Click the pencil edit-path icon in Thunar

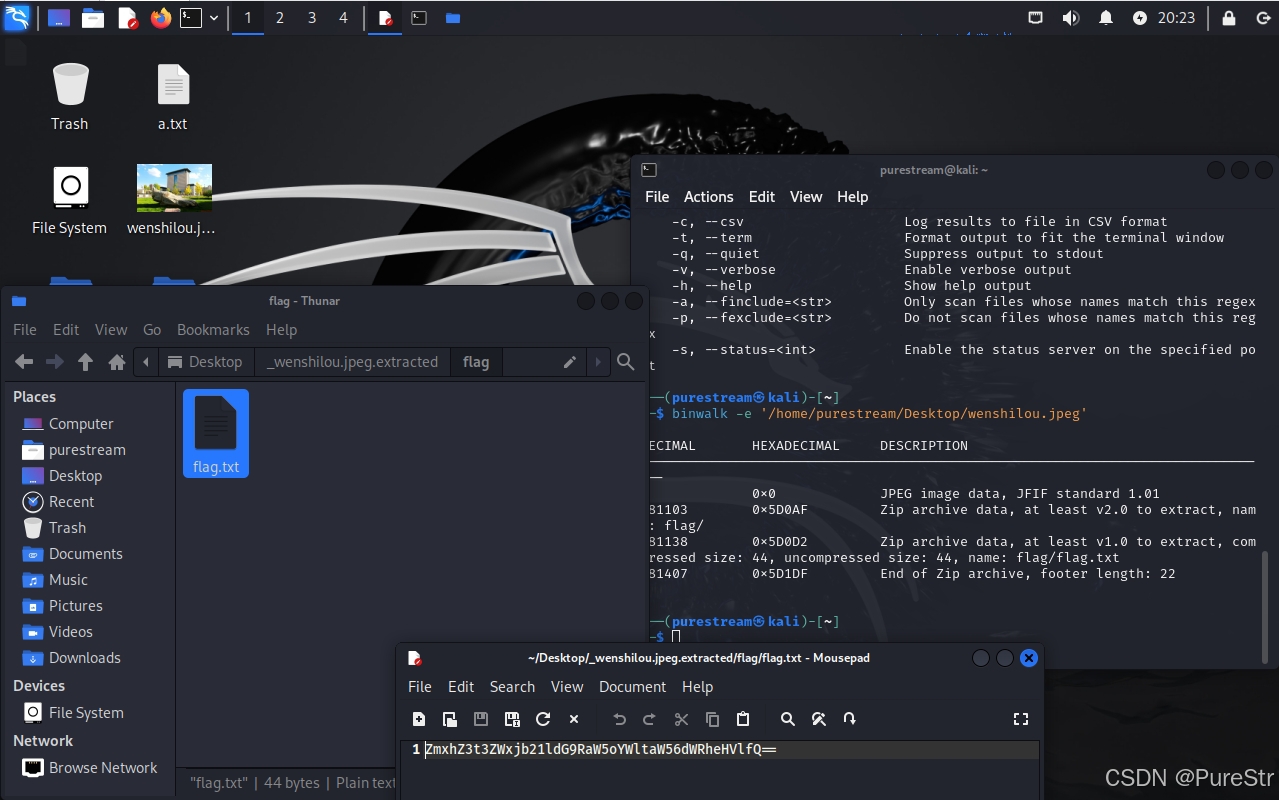pyautogui.click(x=570, y=362)
